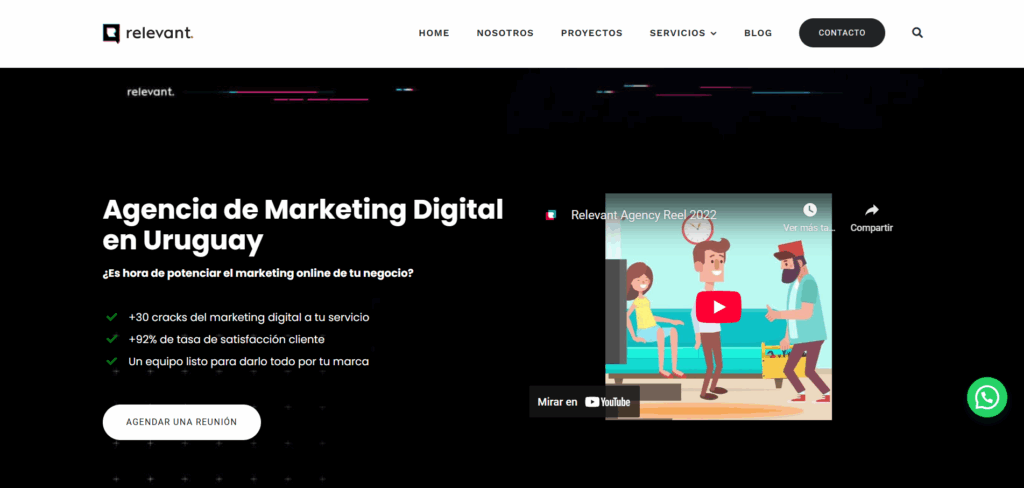Expand the Servicios dropdown chevron
The height and width of the screenshot is (488, 1024).
point(713,33)
